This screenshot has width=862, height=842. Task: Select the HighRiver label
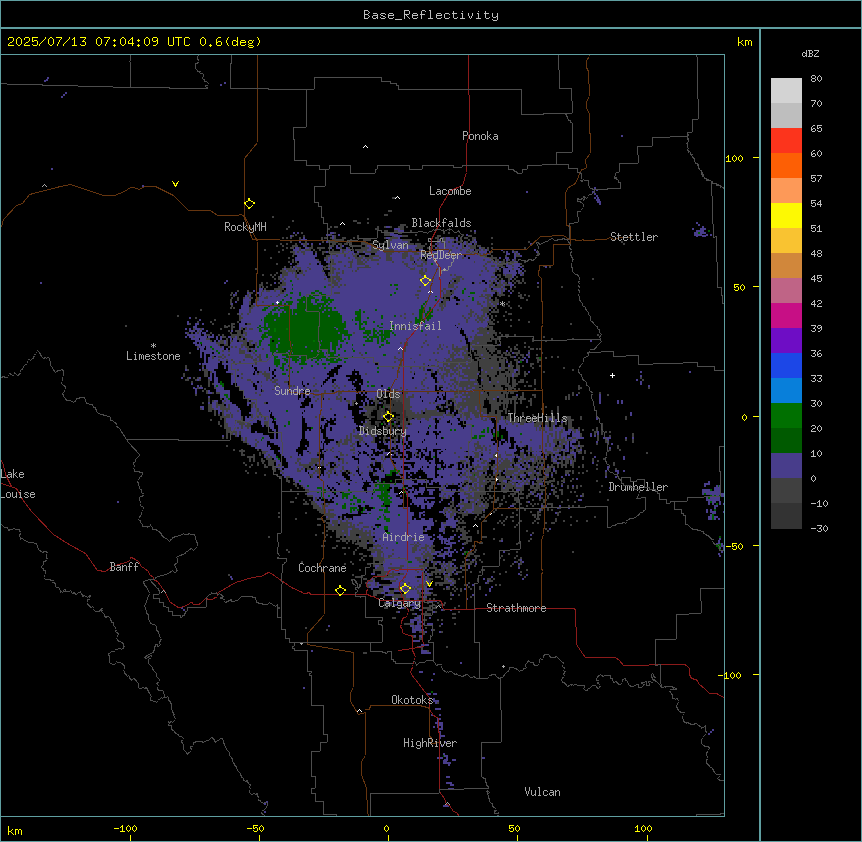click(430, 743)
